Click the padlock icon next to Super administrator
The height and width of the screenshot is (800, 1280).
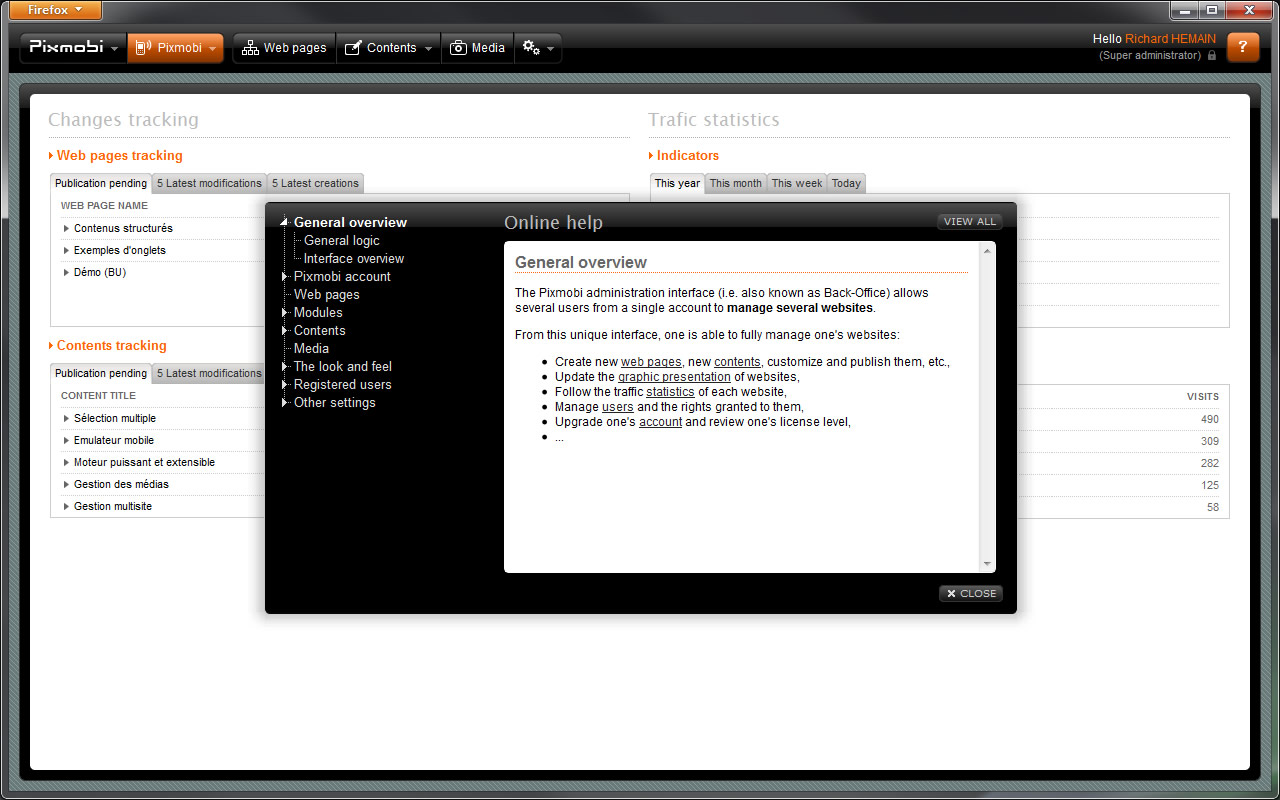point(1212,56)
